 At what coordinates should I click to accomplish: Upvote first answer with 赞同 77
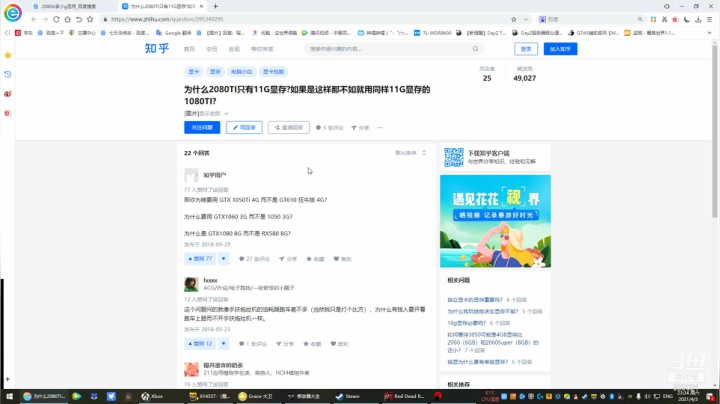click(x=200, y=259)
